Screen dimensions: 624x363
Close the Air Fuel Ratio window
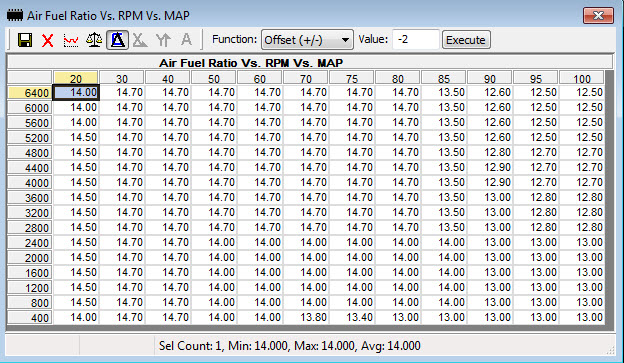[598, 16]
